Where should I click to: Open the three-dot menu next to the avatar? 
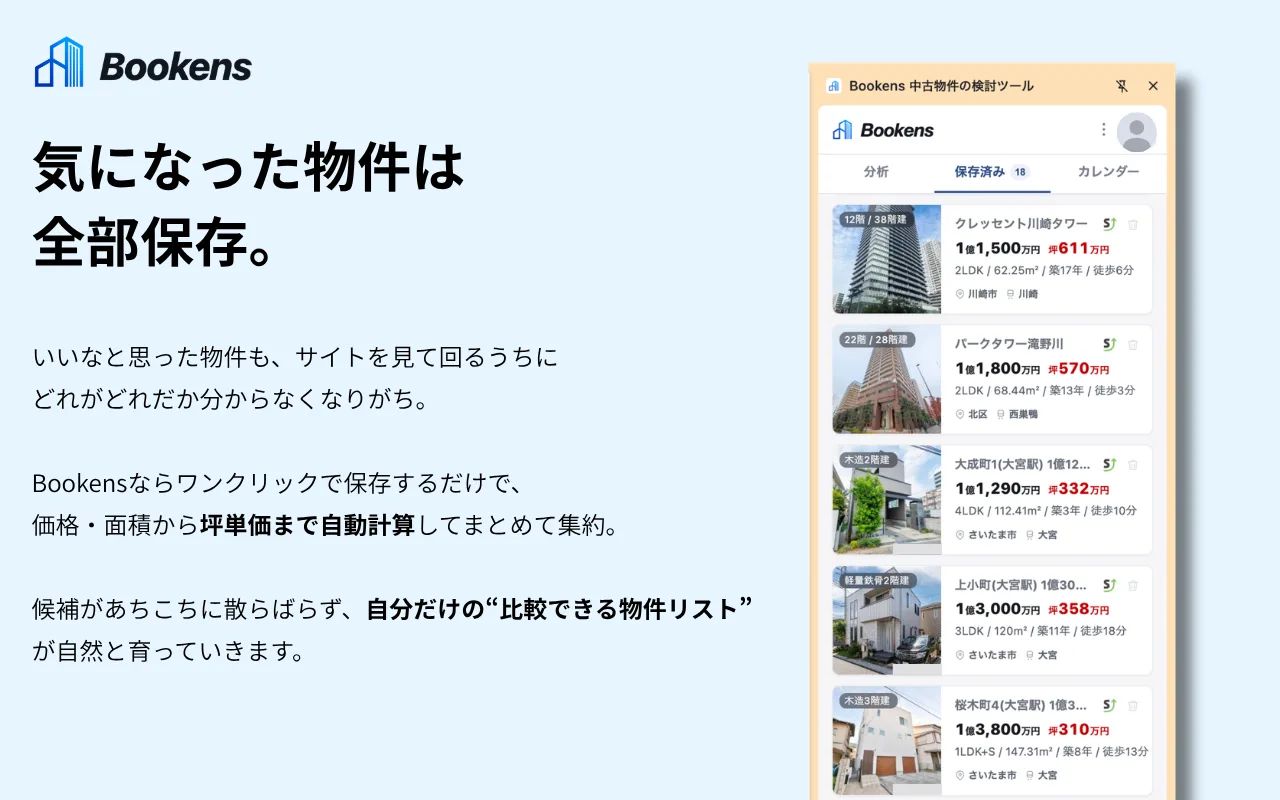tap(1104, 130)
